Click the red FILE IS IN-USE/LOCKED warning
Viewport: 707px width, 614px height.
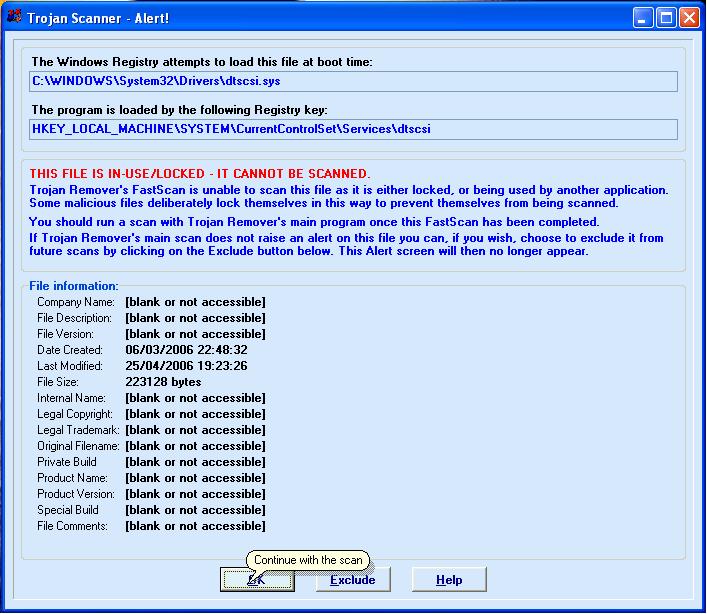coord(200,173)
